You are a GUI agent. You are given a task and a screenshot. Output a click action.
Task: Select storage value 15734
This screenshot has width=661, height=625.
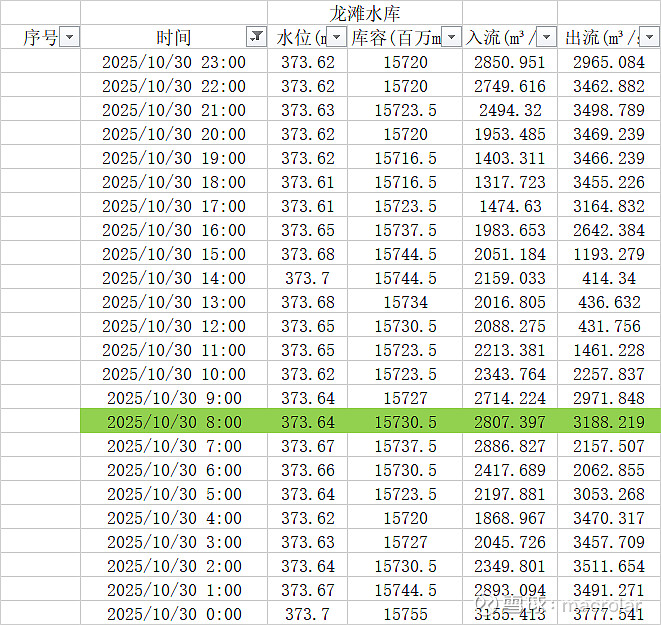[x=405, y=302]
